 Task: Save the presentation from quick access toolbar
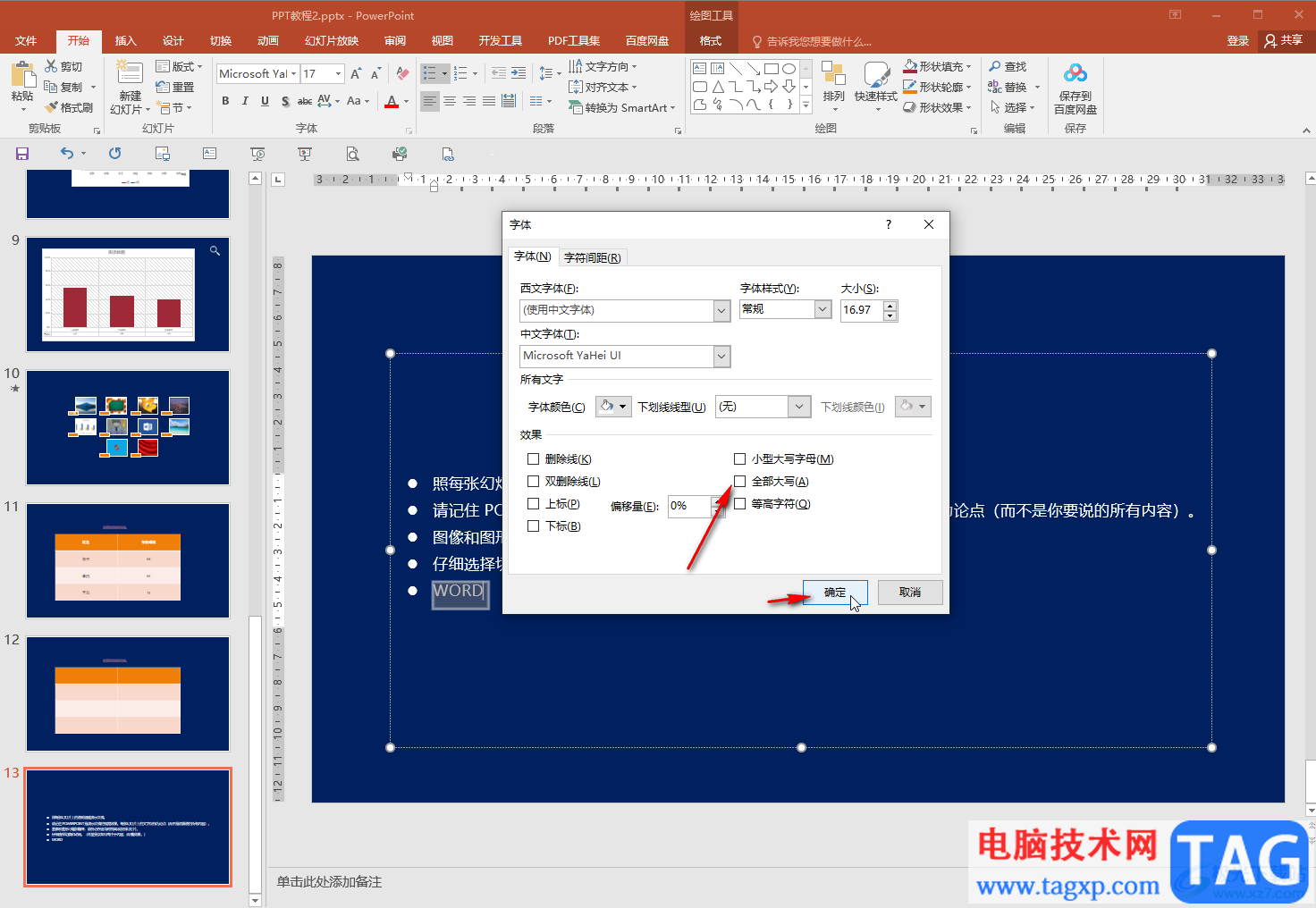click(x=22, y=154)
